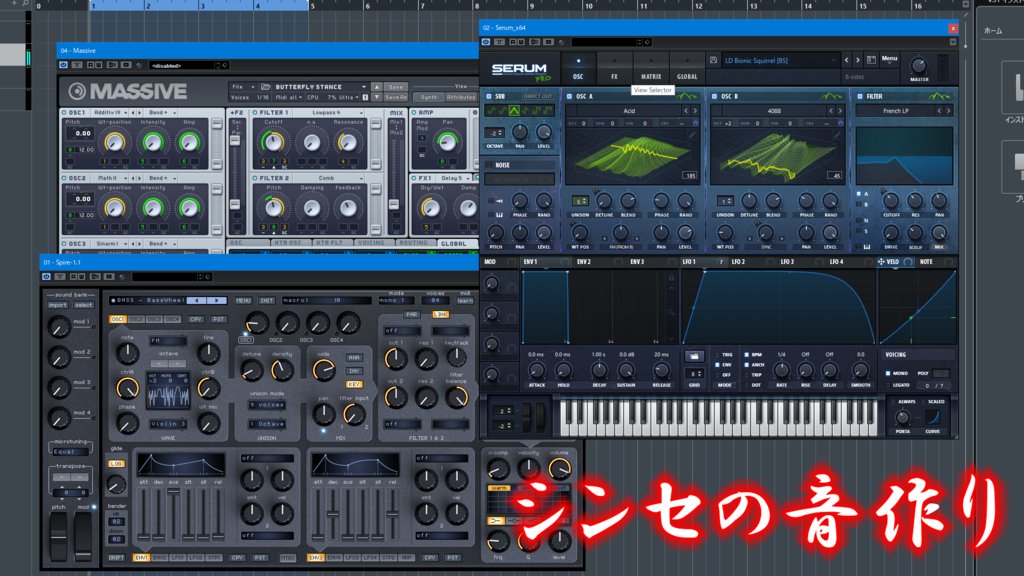Select next filter type after French LP
Screen dimensions: 1024x576
click(948, 111)
